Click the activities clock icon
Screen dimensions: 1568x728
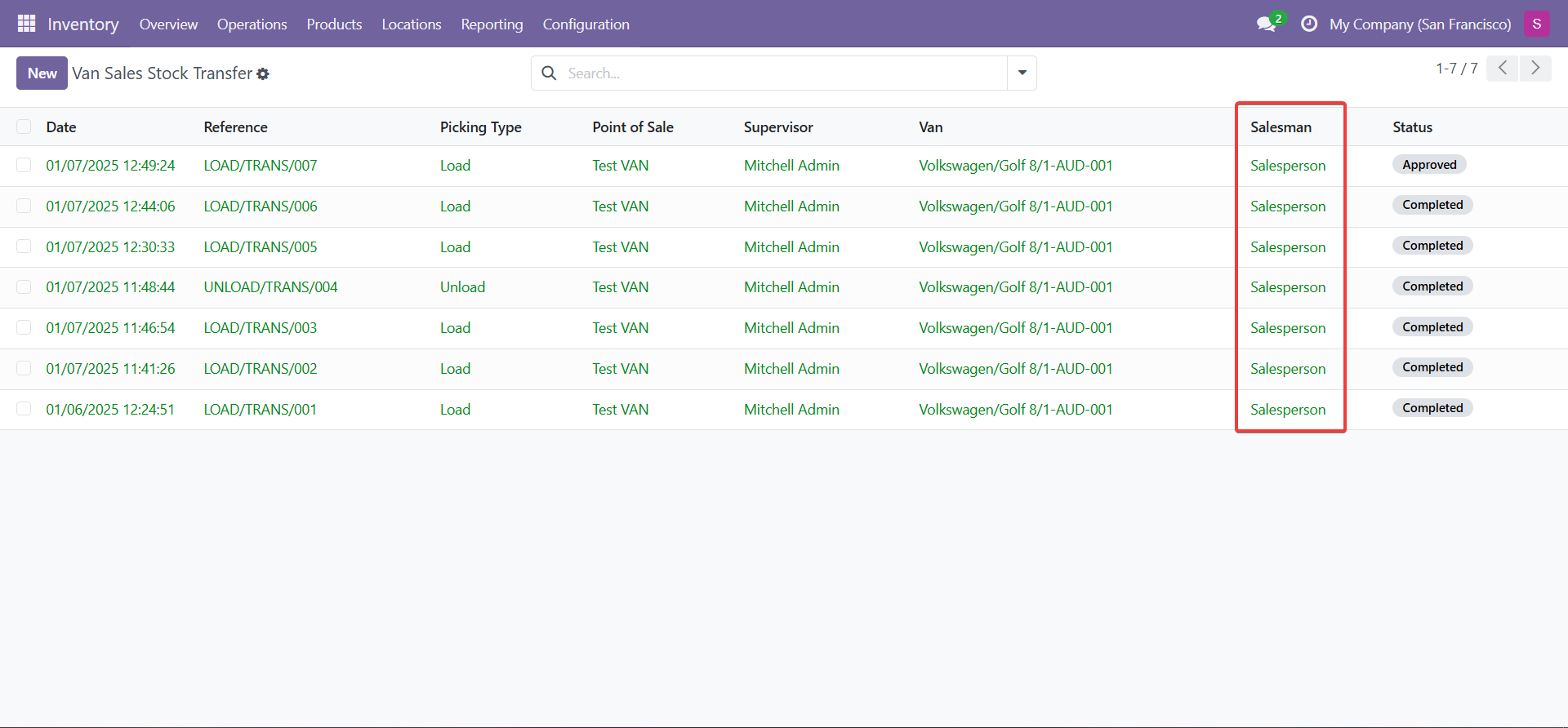click(x=1308, y=24)
